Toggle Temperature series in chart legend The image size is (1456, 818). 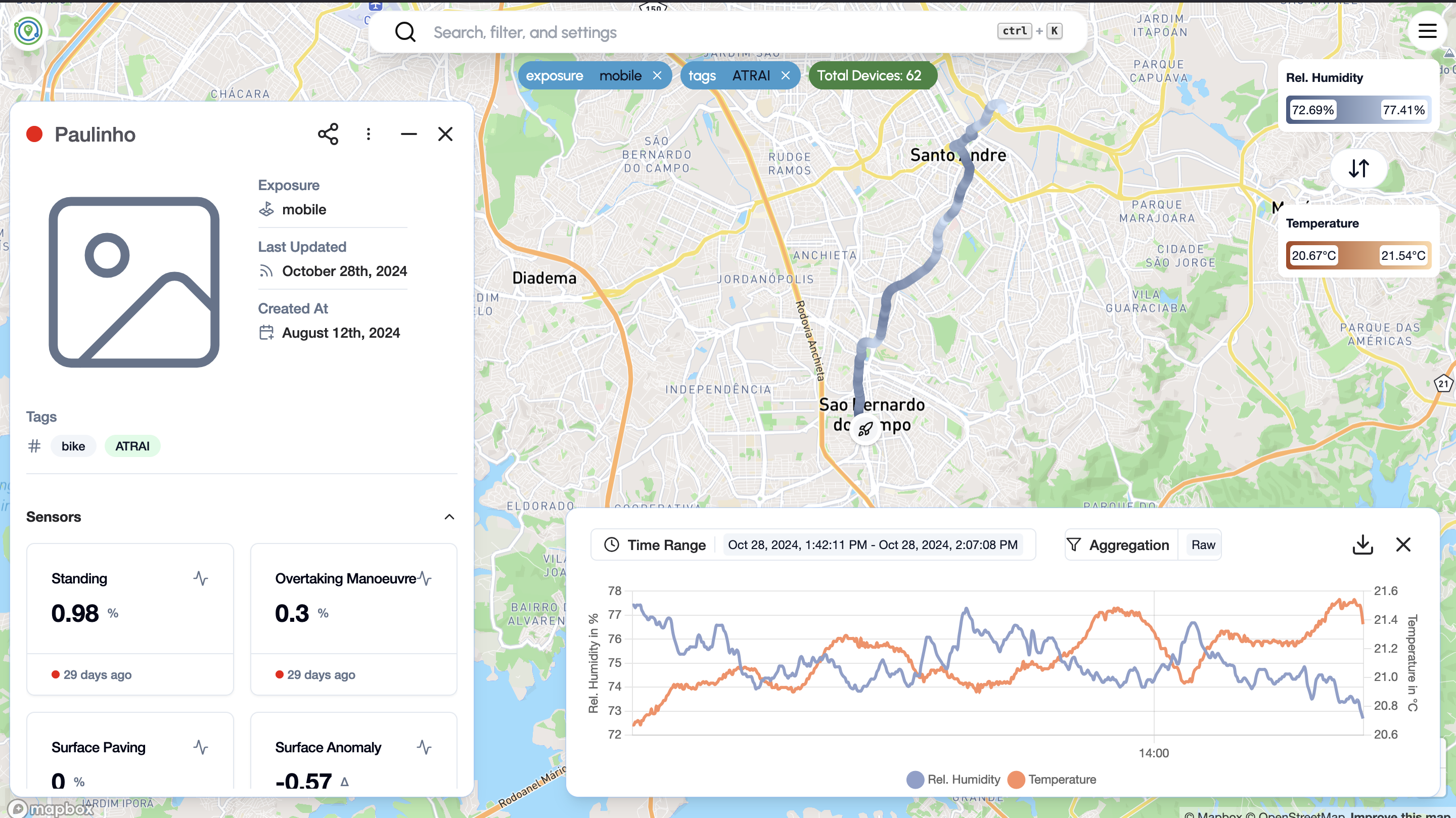pos(1054,780)
